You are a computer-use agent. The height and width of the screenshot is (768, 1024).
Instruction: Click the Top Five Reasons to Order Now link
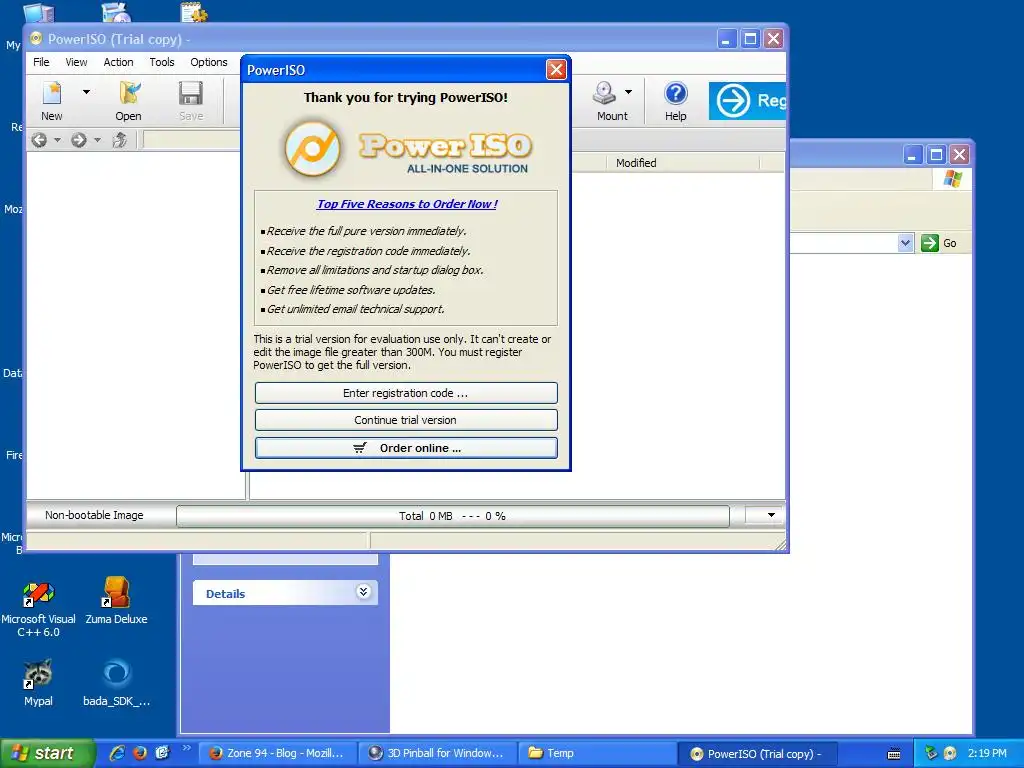[x=407, y=204]
